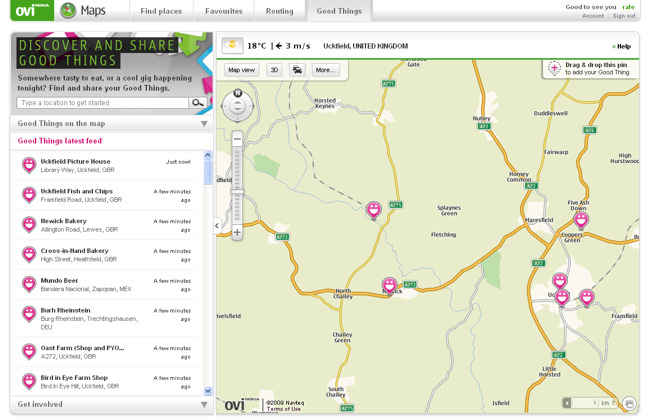Open the Uckfield Fish and Chips entry
Viewport: 650px width, 420px height.
(x=107, y=195)
